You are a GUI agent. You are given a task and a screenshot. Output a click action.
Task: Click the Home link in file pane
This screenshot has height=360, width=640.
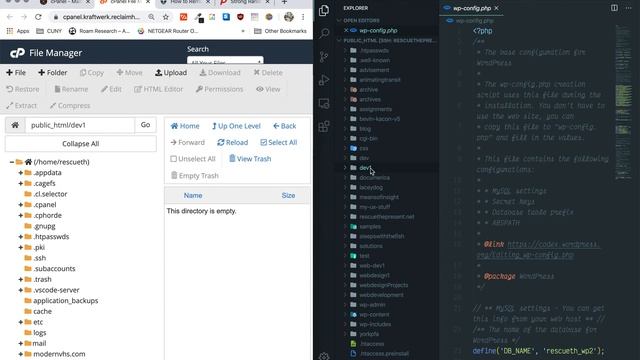pyautogui.click(x=185, y=126)
